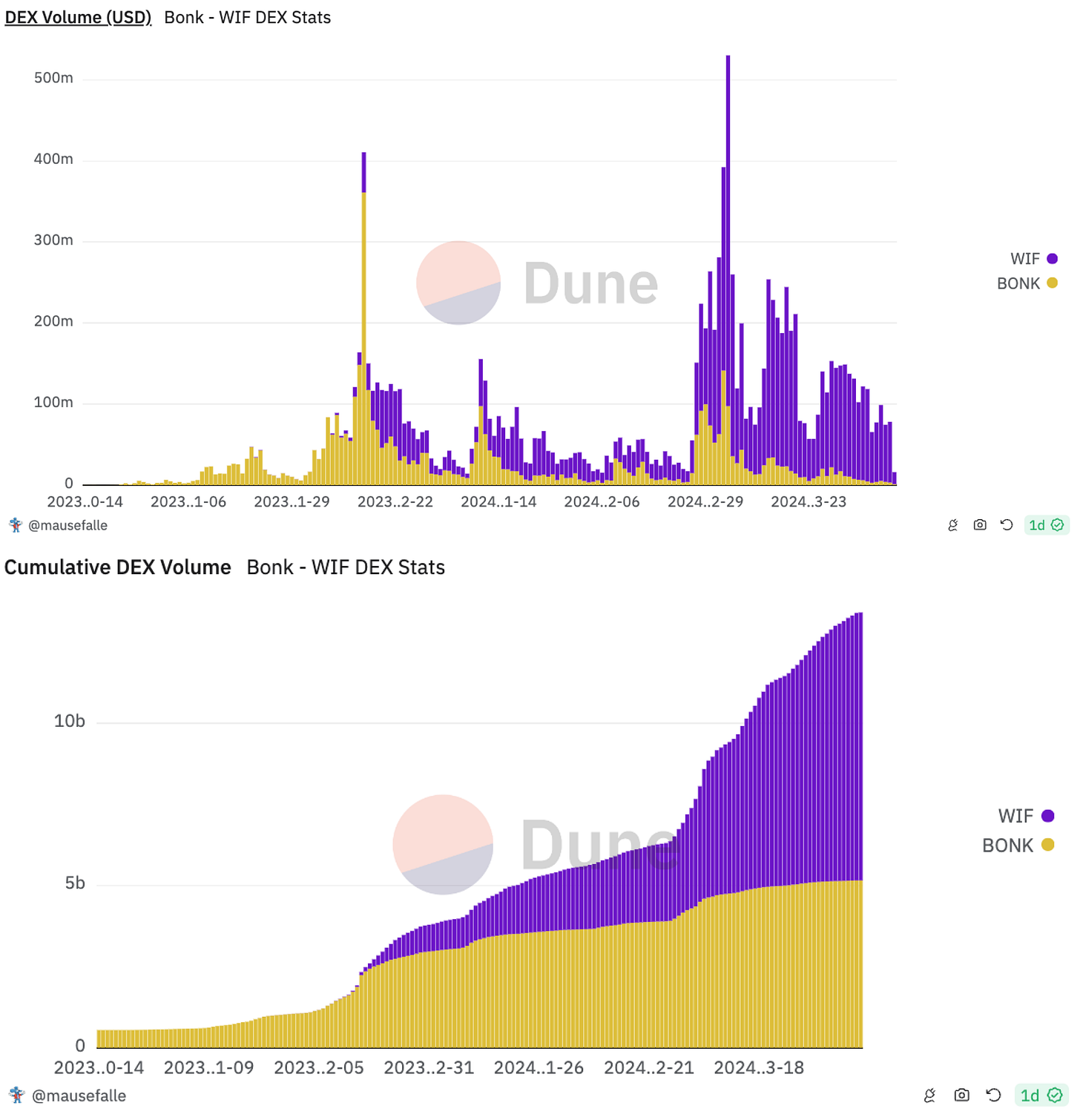Click the purple WIF swatch in the cumulative legend
The height and width of the screenshot is (1120, 1080).
coord(1048,816)
